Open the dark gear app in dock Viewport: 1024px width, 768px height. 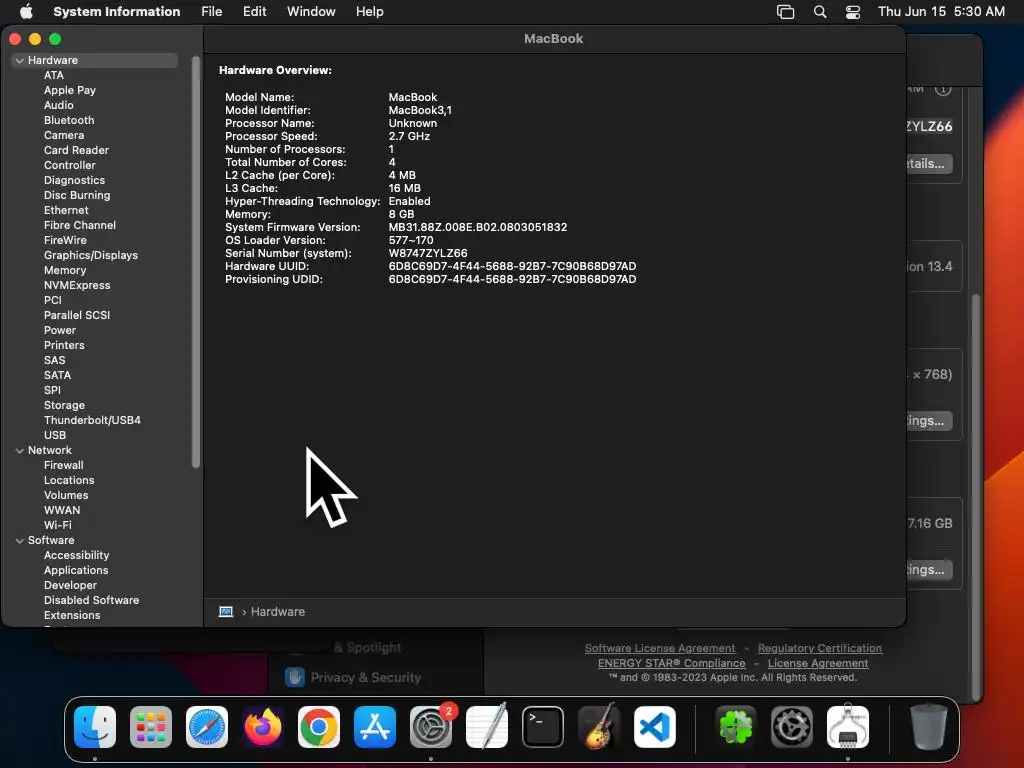pos(792,727)
